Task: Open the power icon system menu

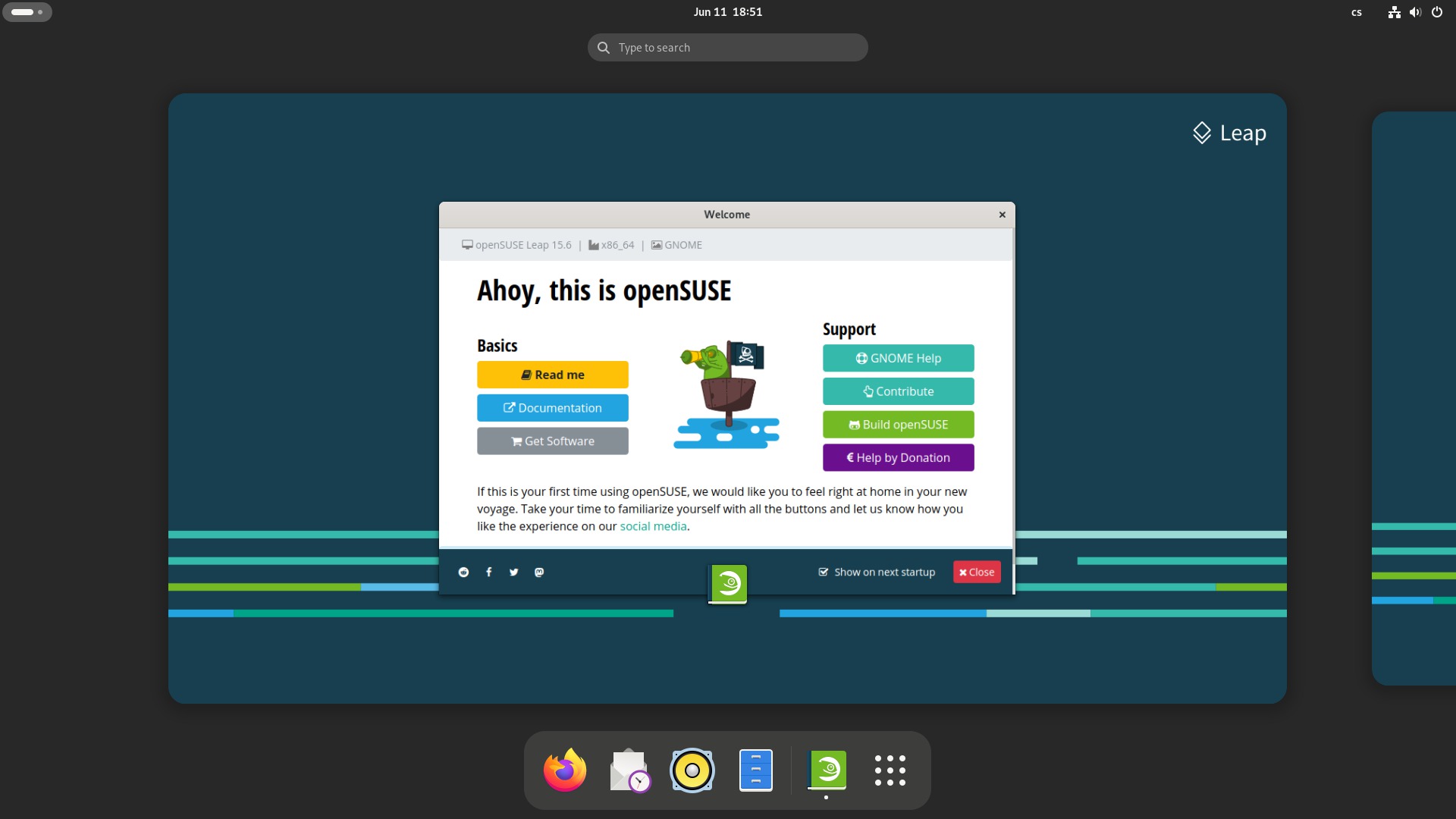Action: (x=1437, y=12)
